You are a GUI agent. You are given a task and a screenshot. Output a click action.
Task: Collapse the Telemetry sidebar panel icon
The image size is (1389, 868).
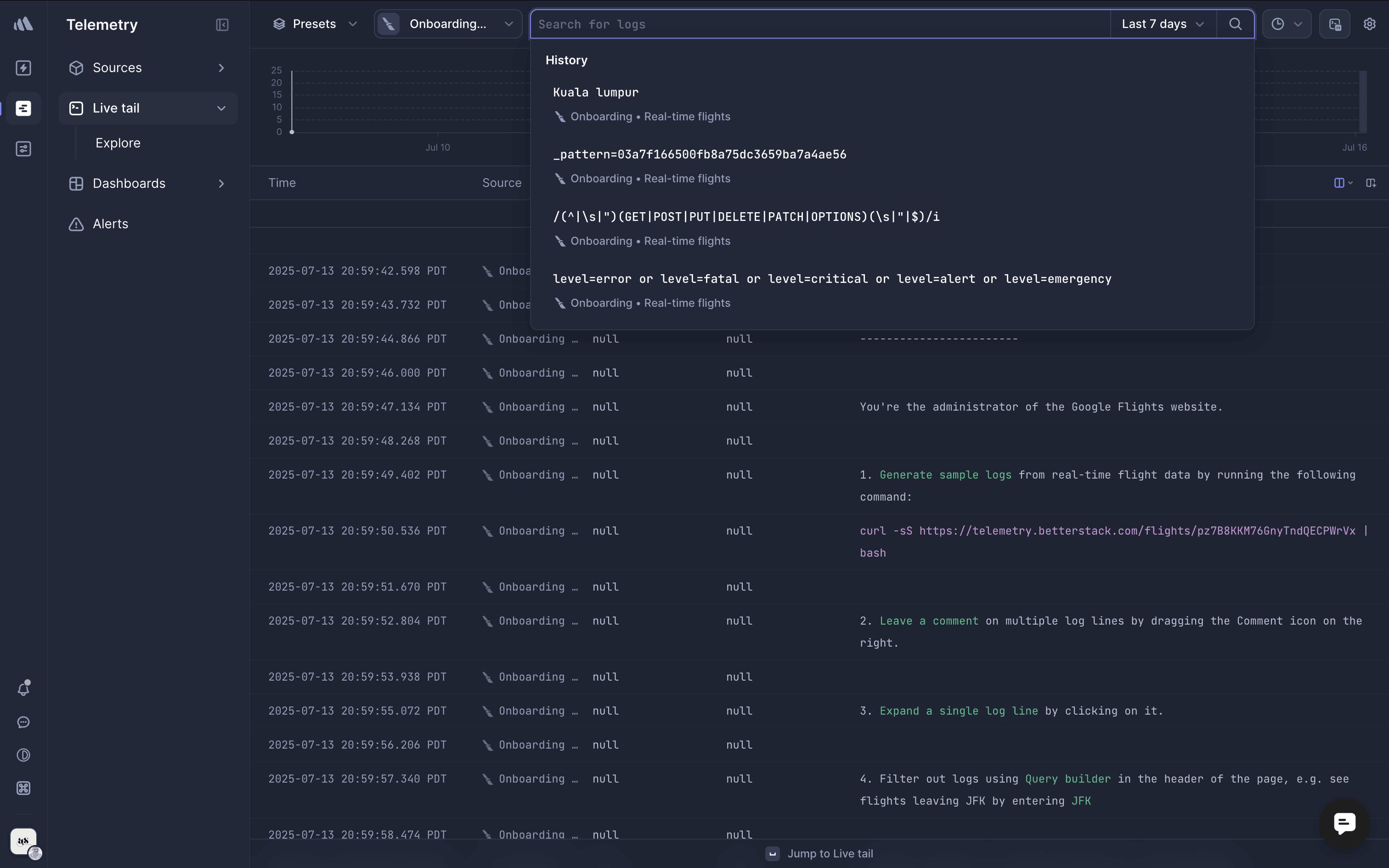click(222, 25)
